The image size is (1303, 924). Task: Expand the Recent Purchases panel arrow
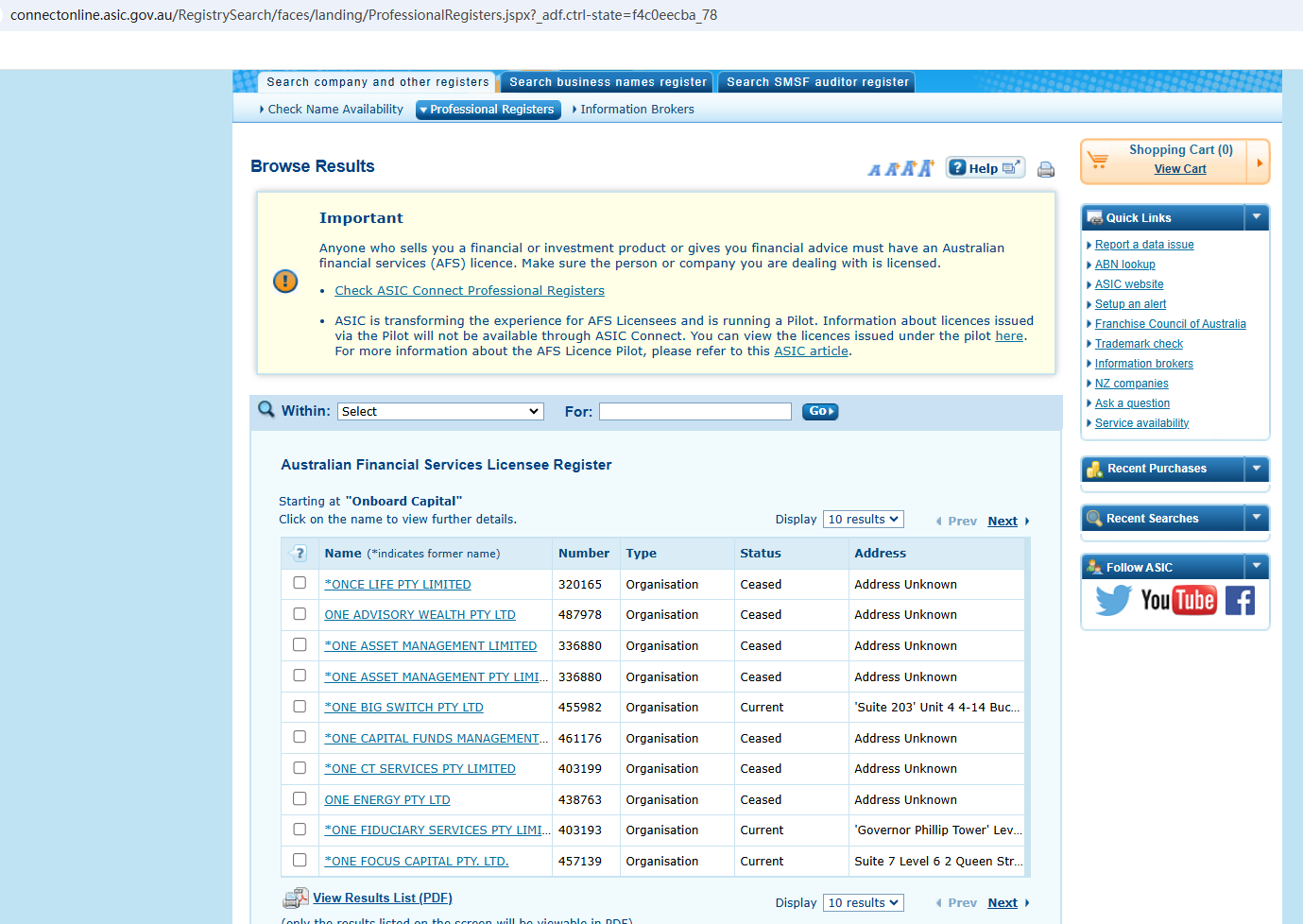click(x=1257, y=469)
